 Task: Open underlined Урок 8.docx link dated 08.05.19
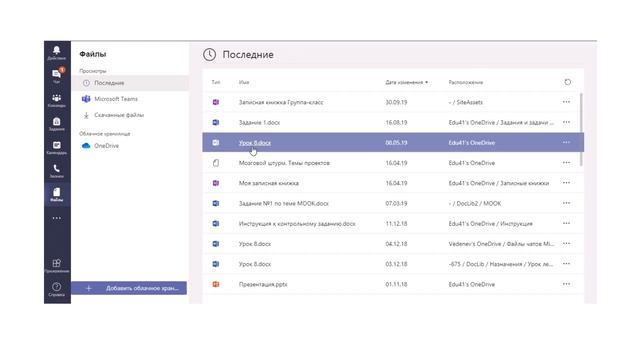pos(255,143)
